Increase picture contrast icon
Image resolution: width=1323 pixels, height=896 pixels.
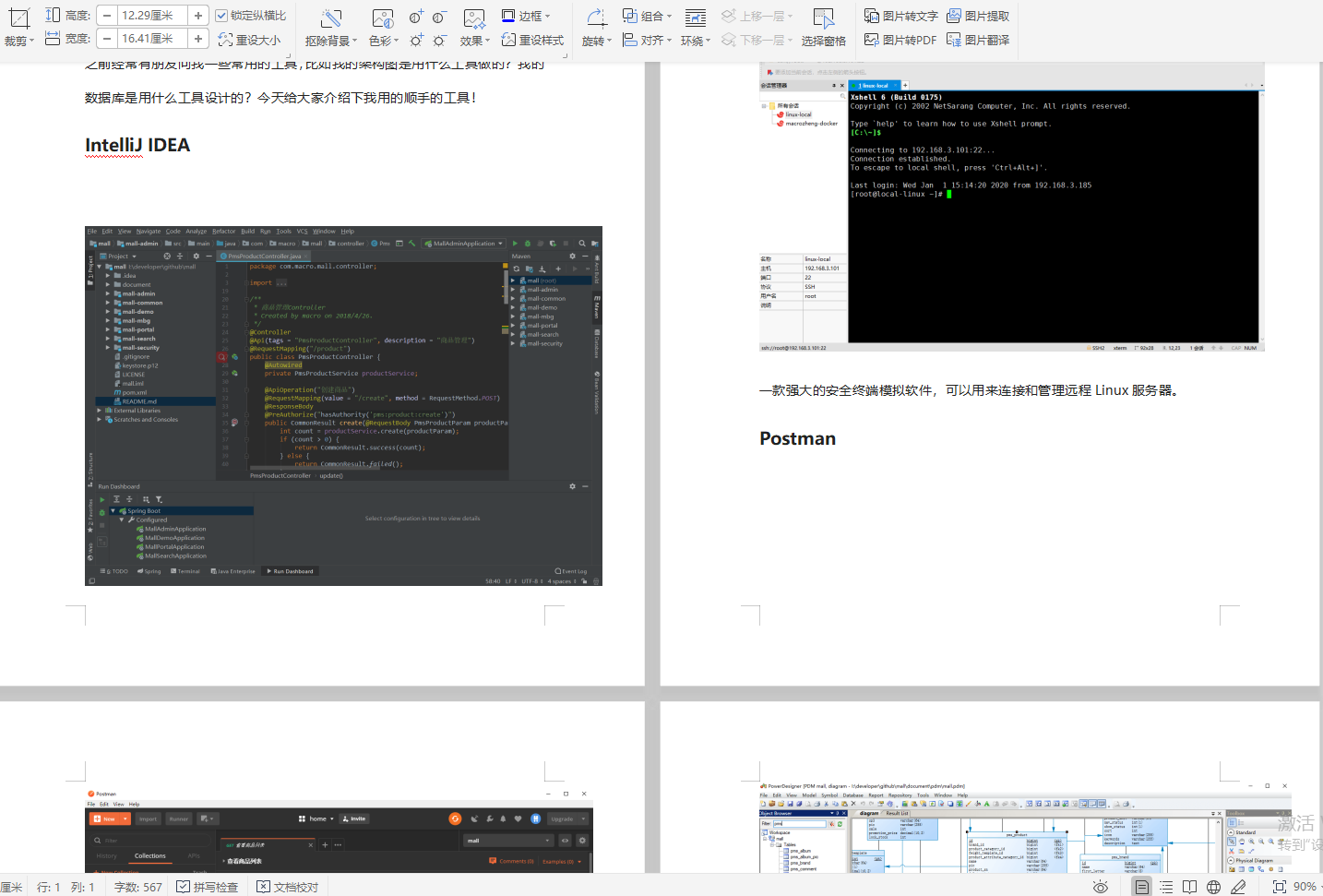pos(416,17)
